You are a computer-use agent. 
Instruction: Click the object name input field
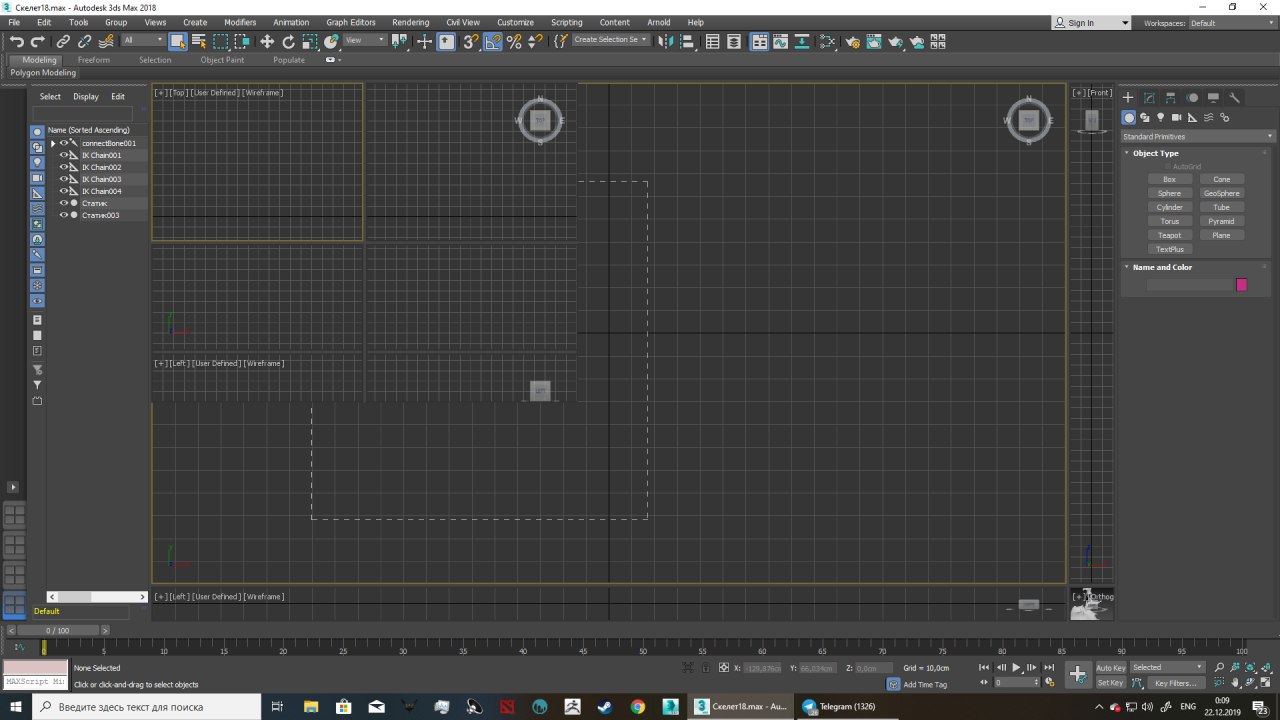click(1190, 285)
